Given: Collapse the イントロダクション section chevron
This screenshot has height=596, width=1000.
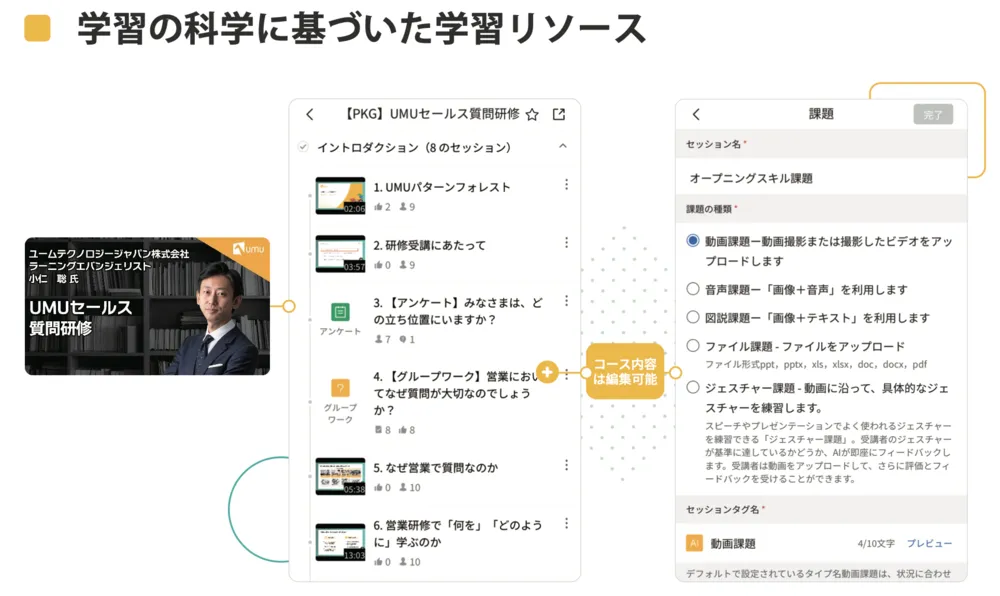Looking at the screenshot, I should pyautogui.click(x=563, y=147).
